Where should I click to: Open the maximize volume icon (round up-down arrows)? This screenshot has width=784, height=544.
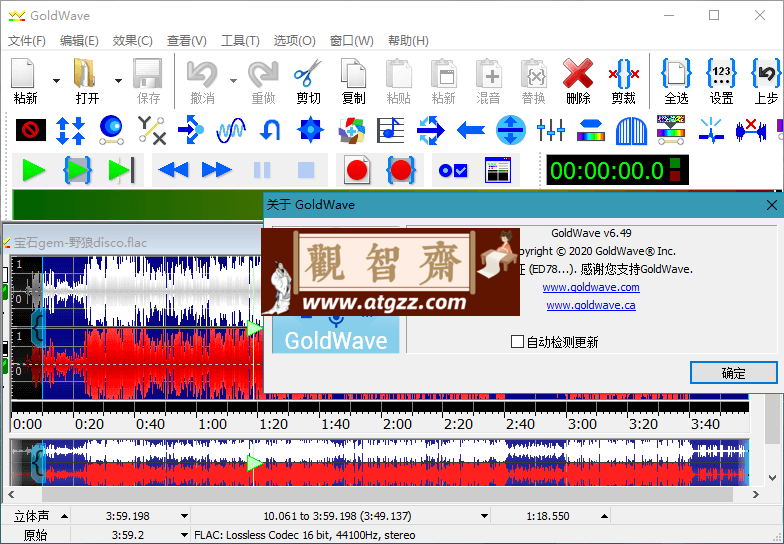tap(510, 130)
